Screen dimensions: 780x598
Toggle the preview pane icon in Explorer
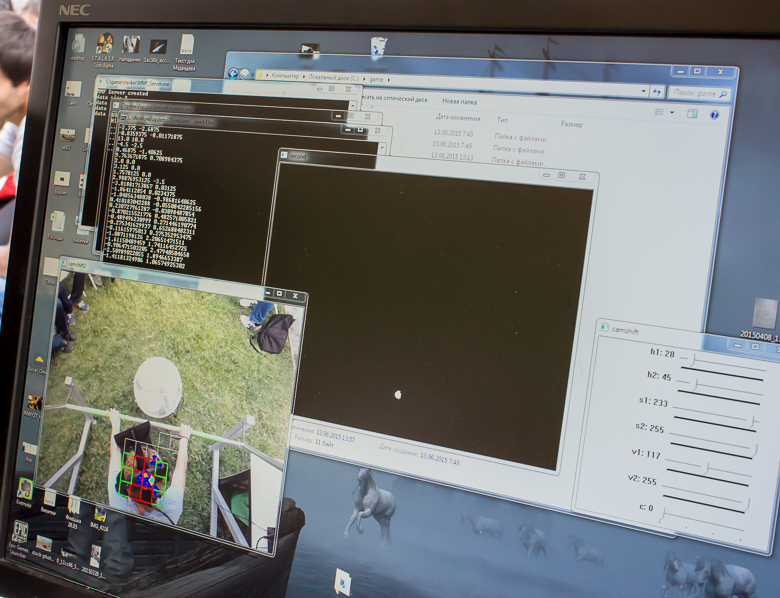(x=692, y=114)
